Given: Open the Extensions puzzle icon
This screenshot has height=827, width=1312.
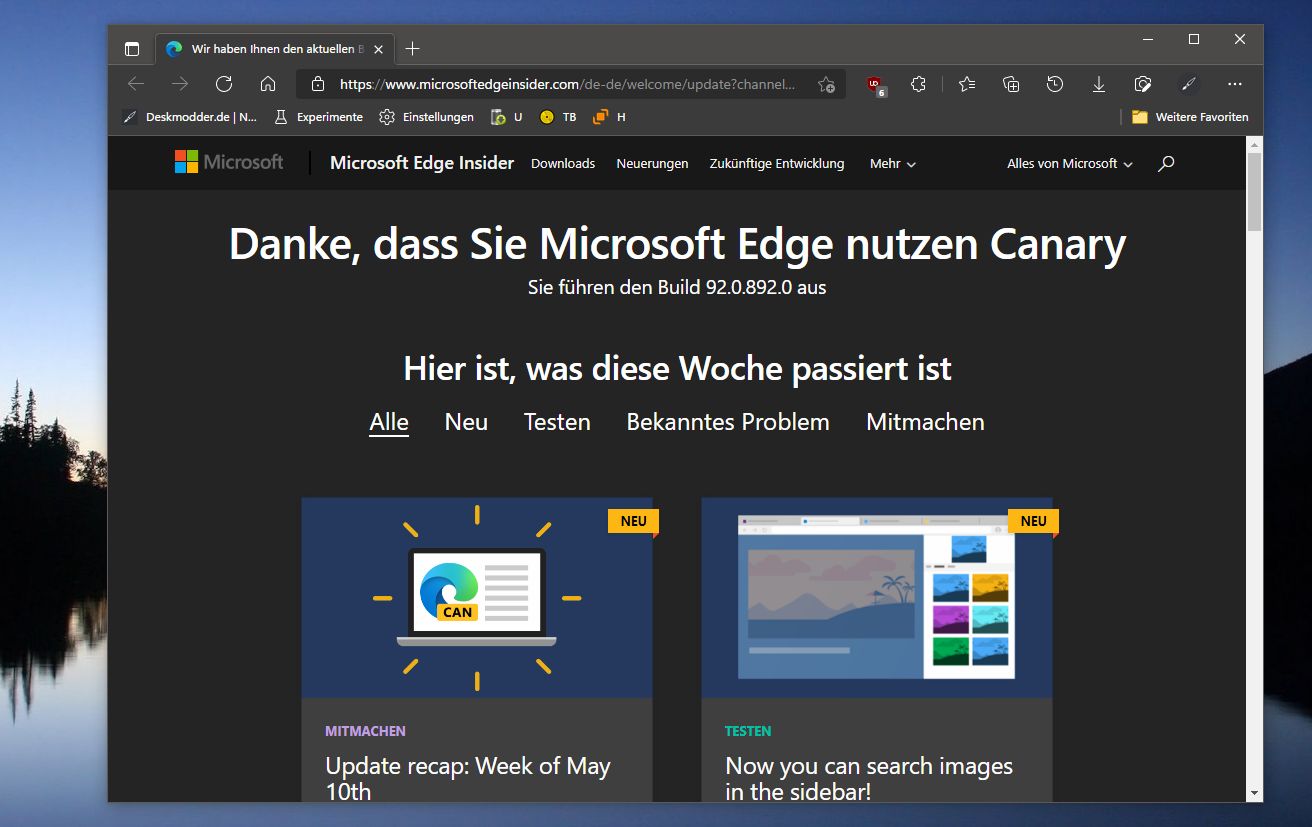Looking at the screenshot, I should pos(918,84).
